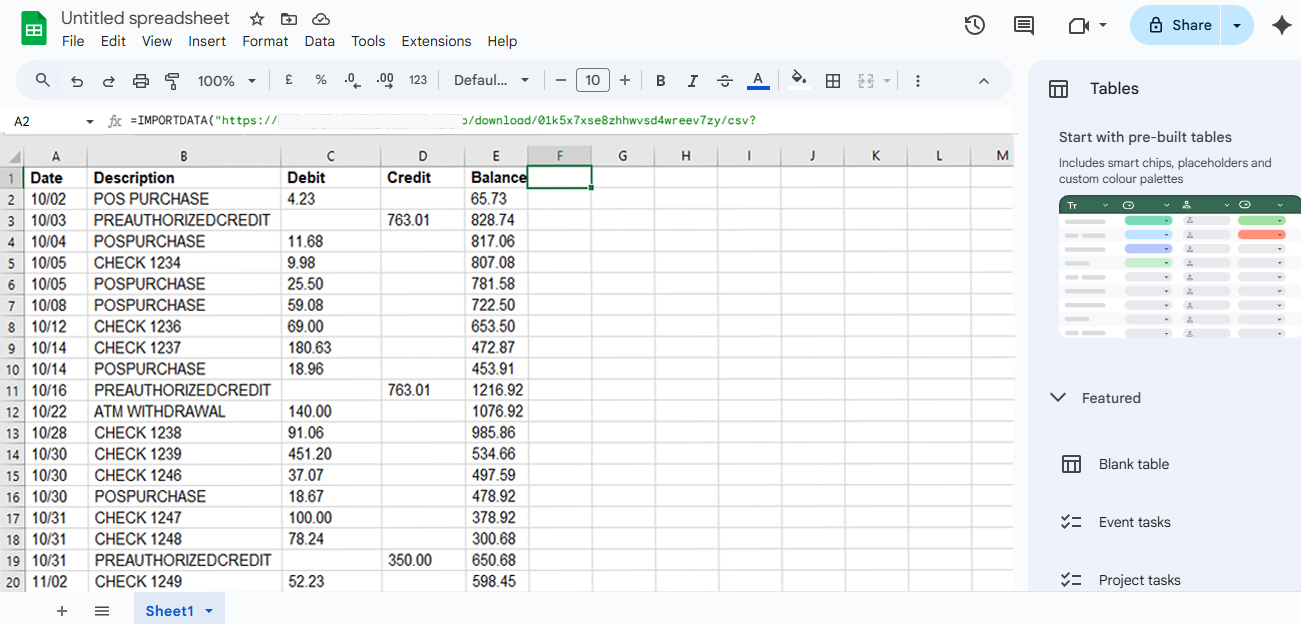Viewport: 1301px width, 624px height.
Task: Open the text colour picker
Action: [x=758, y=80]
